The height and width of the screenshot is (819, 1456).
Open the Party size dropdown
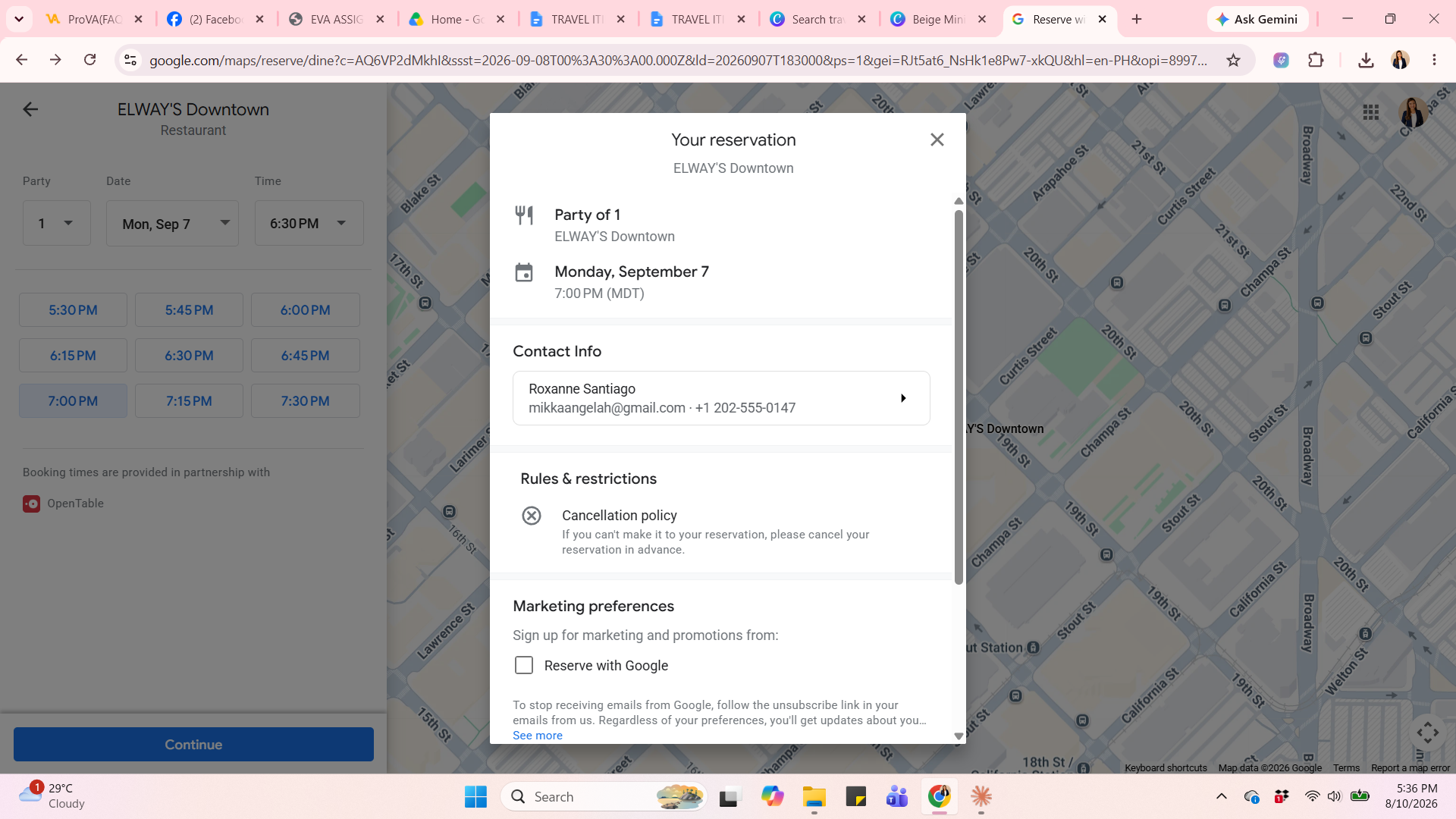click(x=57, y=223)
